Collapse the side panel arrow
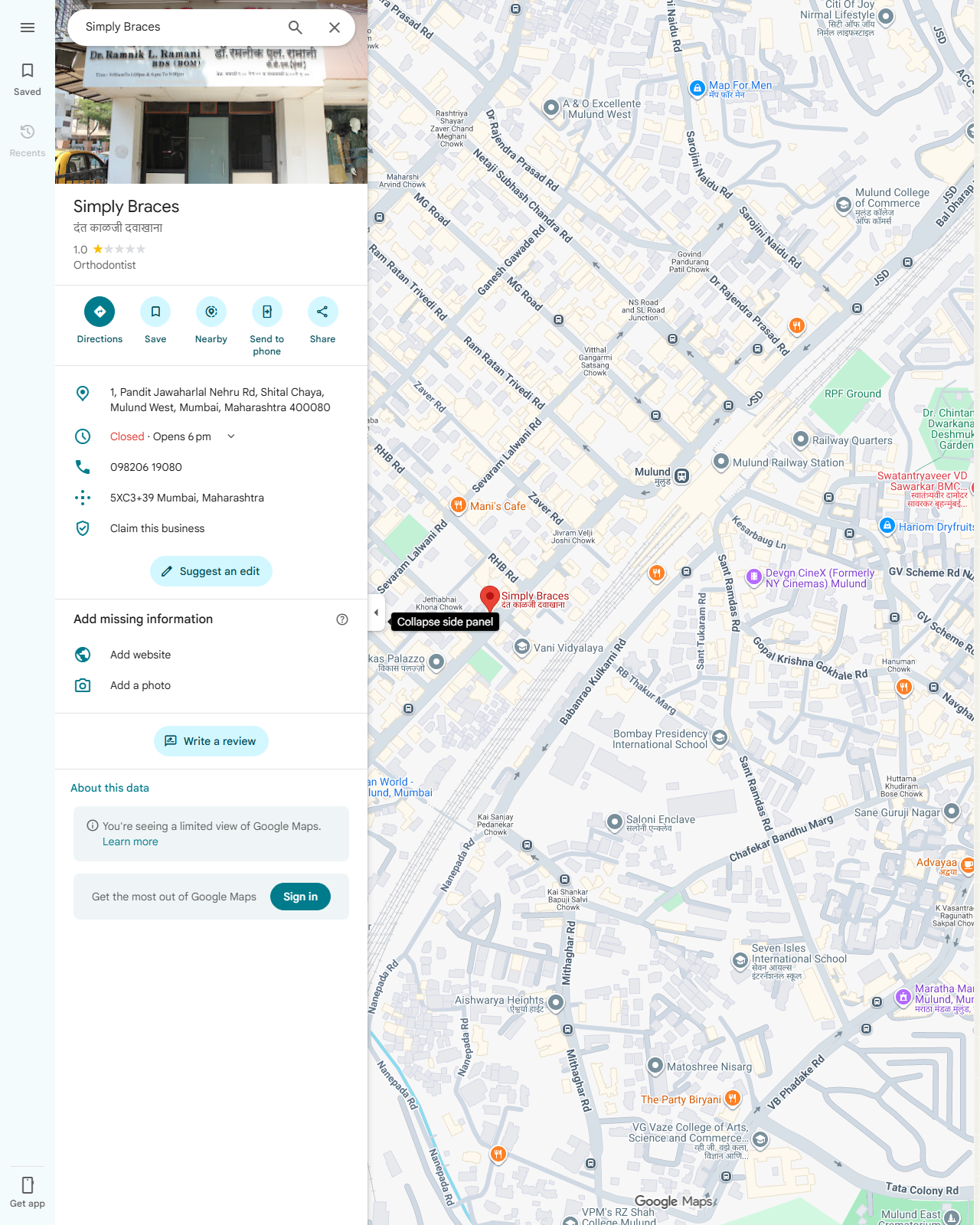 point(376,612)
